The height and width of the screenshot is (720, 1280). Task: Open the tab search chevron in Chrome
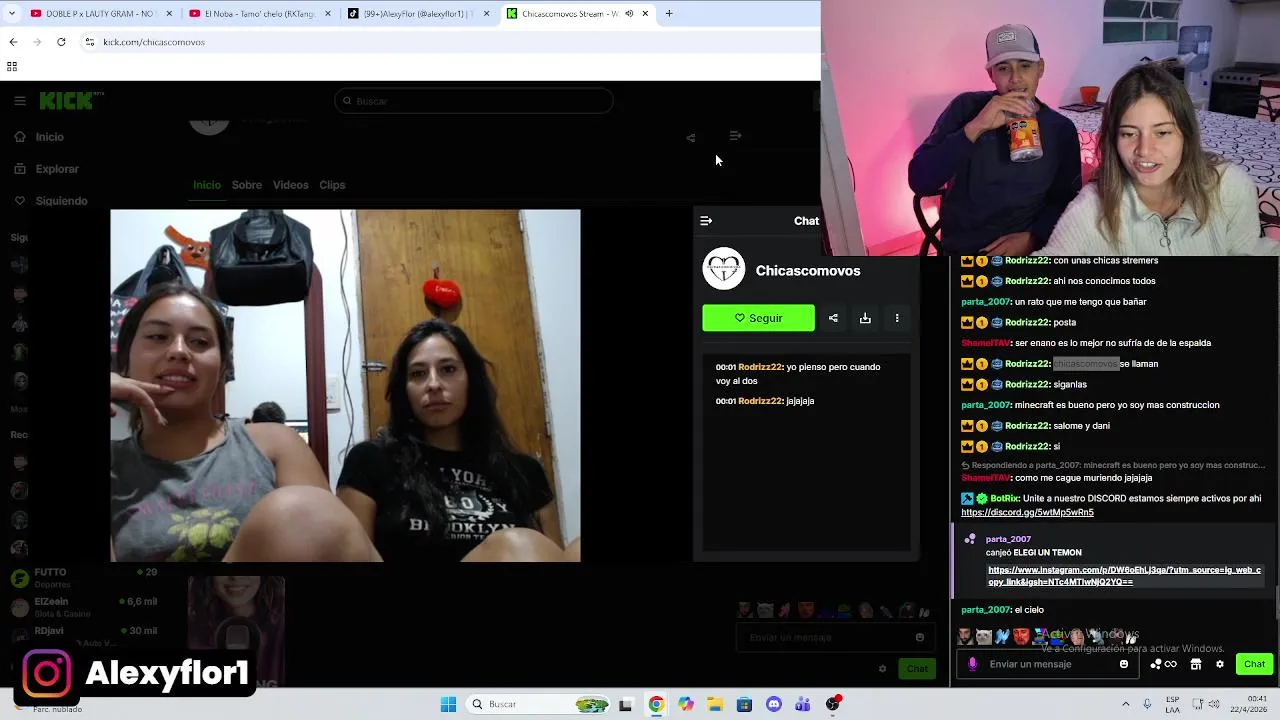[12, 14]
